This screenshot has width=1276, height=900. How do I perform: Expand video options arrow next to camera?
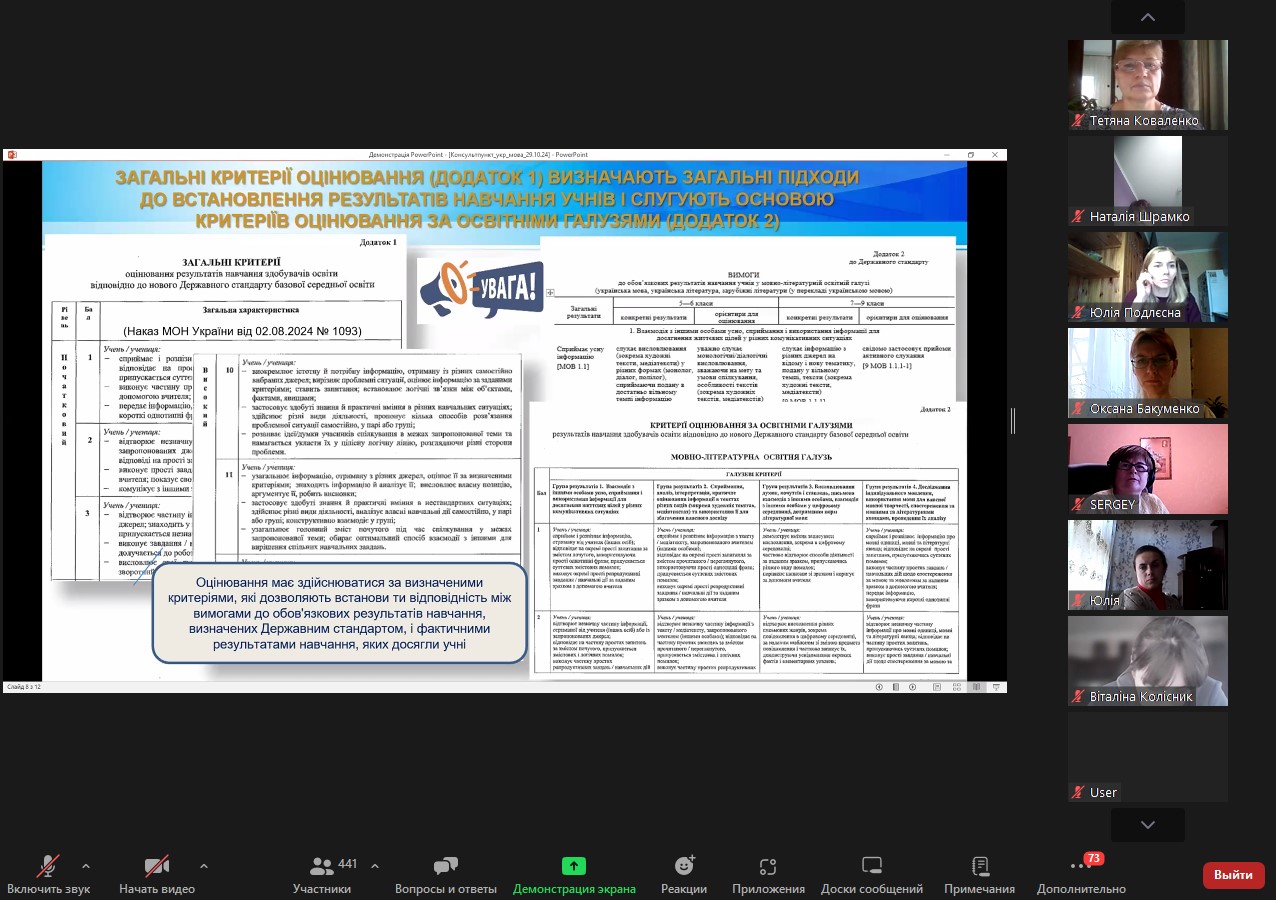[x=204, y=866]
